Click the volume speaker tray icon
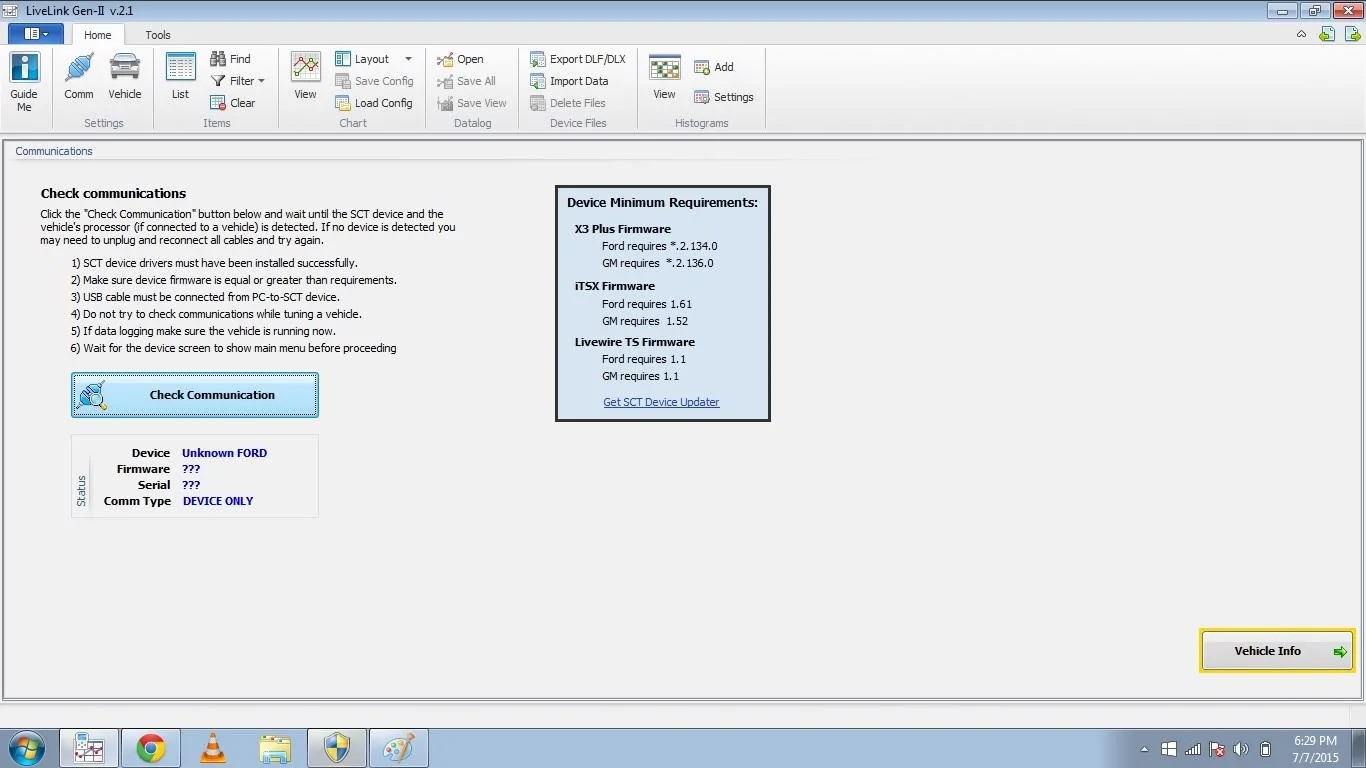The image size is (1366, 768). pyautogui.click(x=1241, y=749)
